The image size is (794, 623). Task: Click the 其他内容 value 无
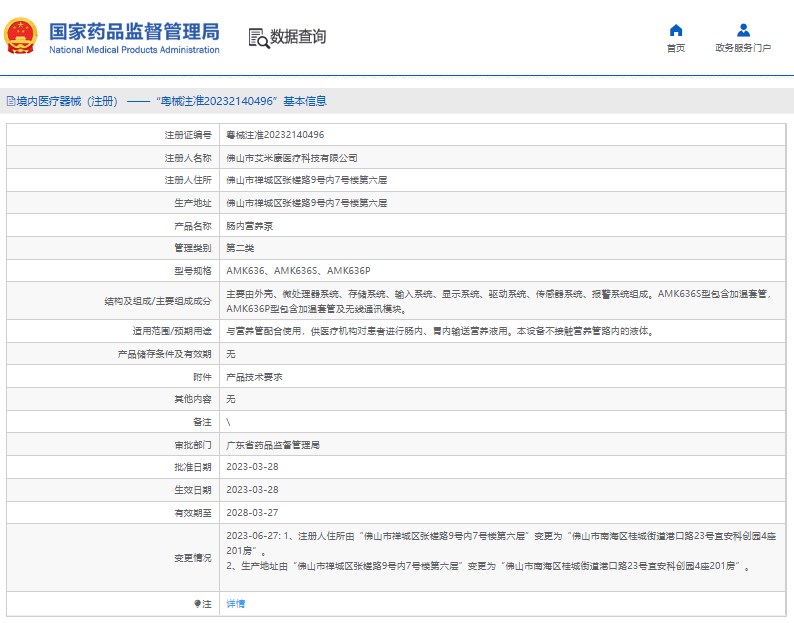coord(231,399)
